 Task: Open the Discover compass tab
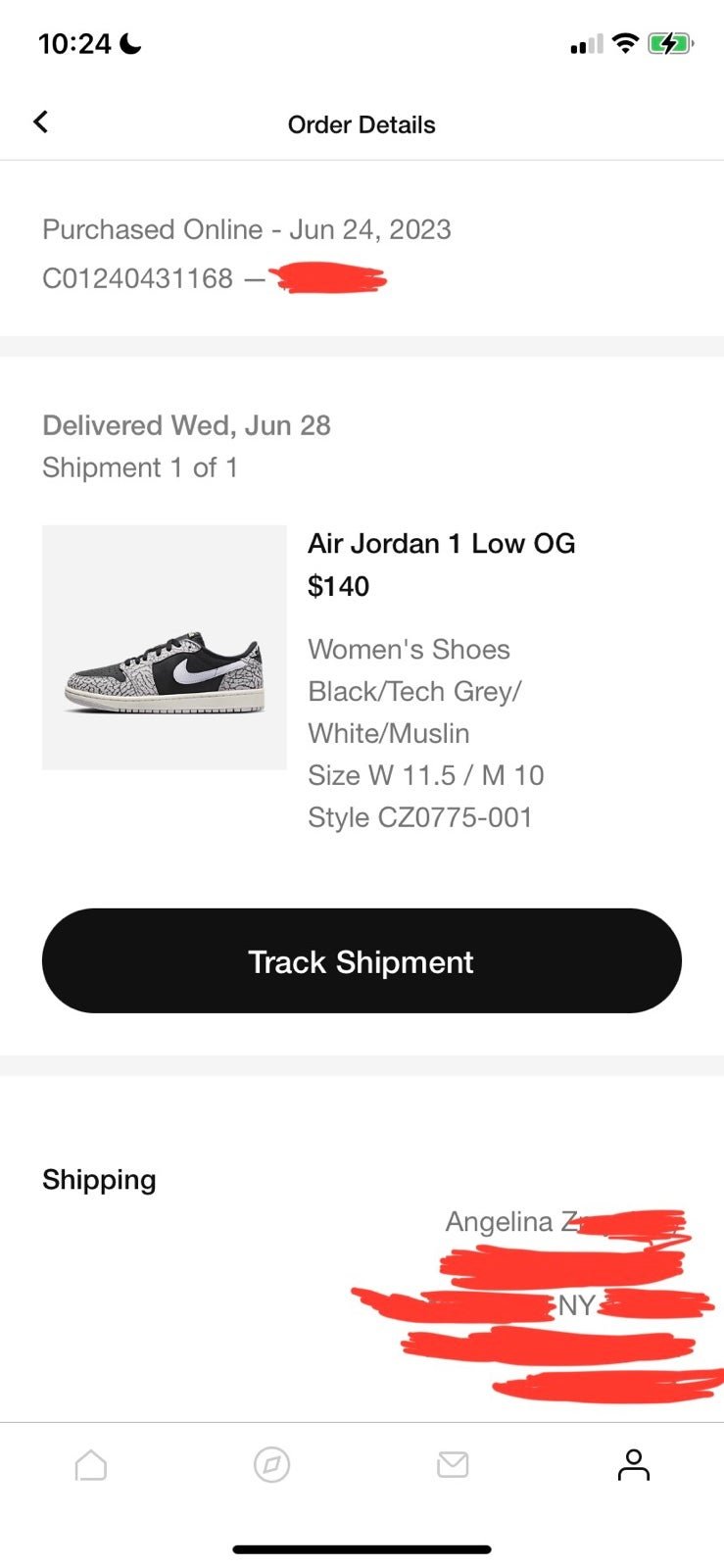pos(271,1465)
